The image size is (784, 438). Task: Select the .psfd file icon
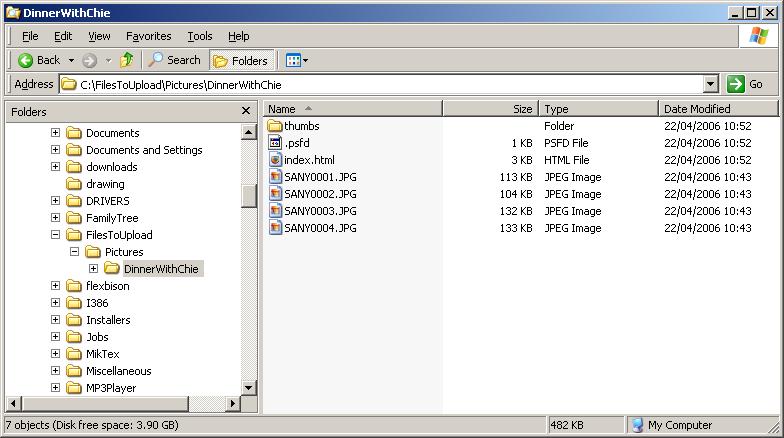275,143
